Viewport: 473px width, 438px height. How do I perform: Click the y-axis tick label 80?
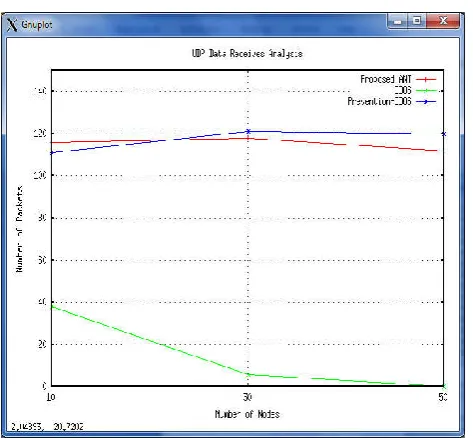pos(42,218)
